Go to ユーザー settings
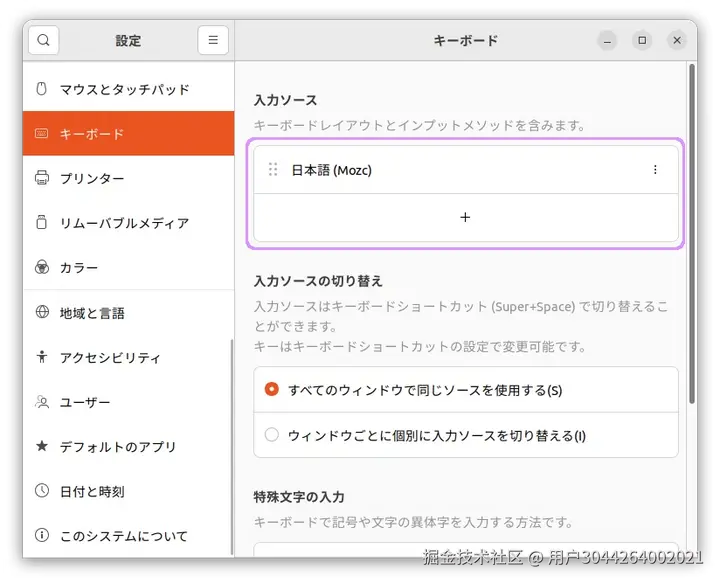 [129, 402]
